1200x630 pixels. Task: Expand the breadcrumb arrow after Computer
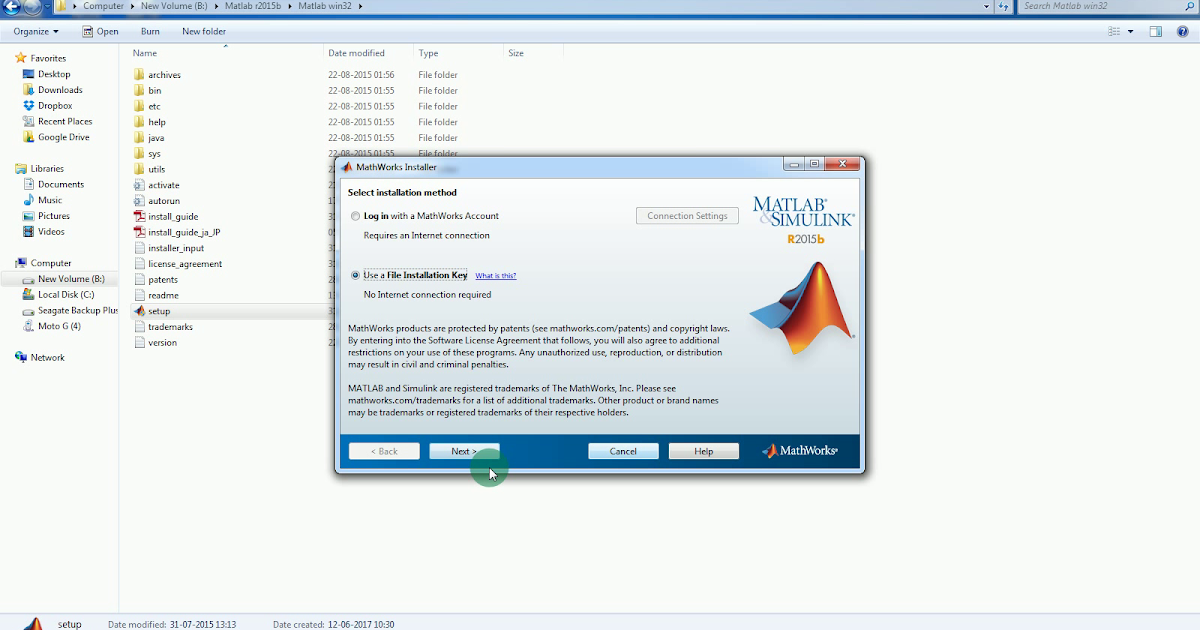pyautogui.click(x=131, y=6)
